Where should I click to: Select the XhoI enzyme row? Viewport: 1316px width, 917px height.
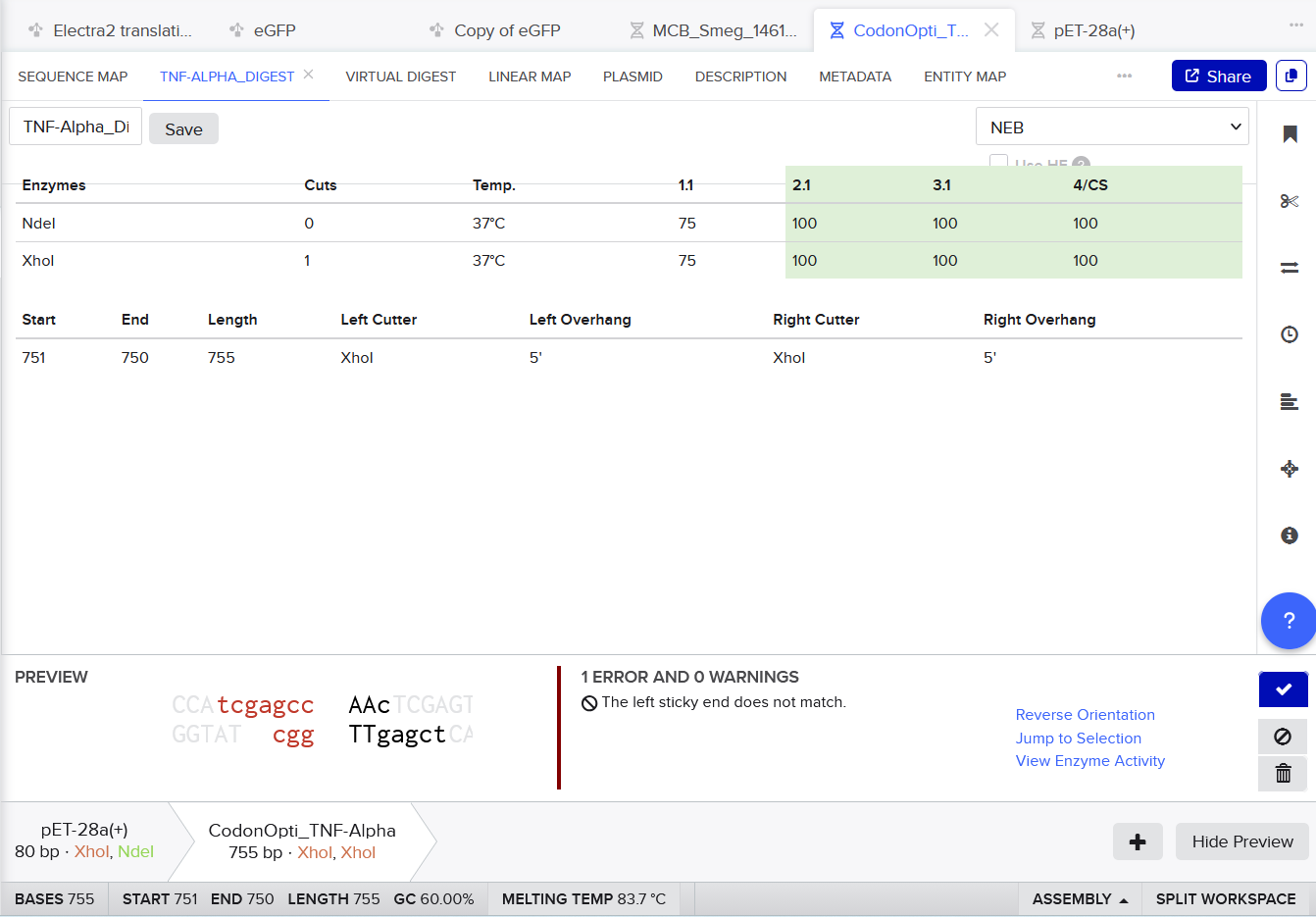[630, 260]
